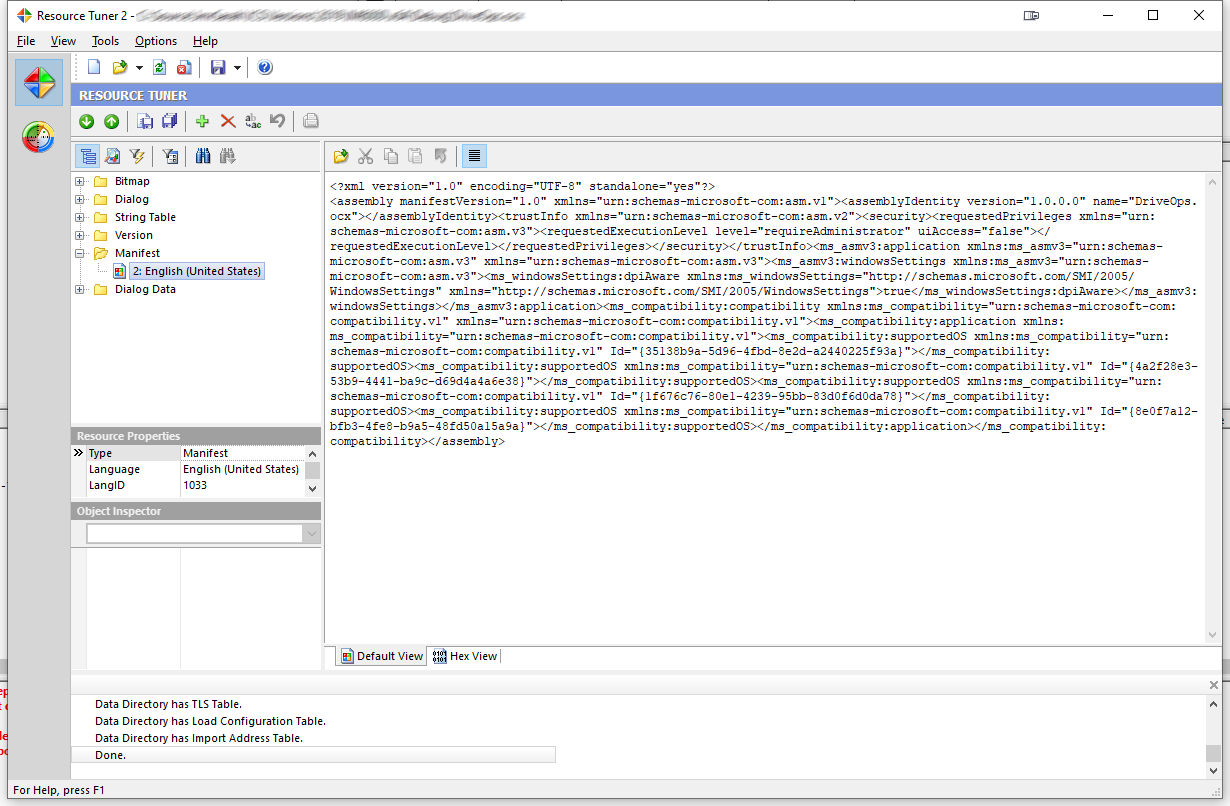Click the image preview view icon
The image size is (1230, 806).
coord(113,156)
